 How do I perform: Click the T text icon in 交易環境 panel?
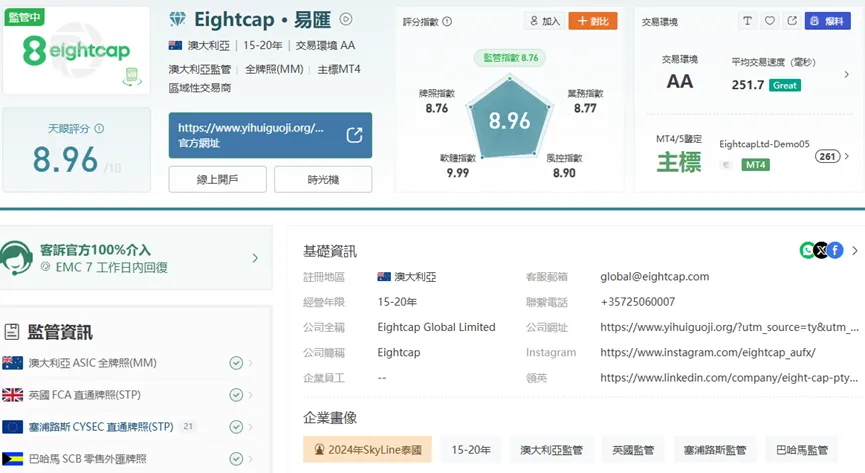tap(747, 21)
